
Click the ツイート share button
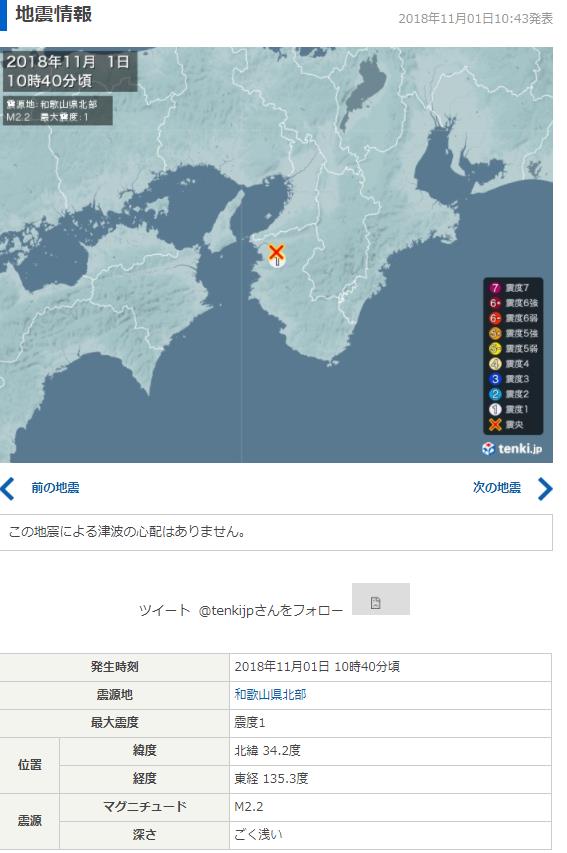coord(164,610)
